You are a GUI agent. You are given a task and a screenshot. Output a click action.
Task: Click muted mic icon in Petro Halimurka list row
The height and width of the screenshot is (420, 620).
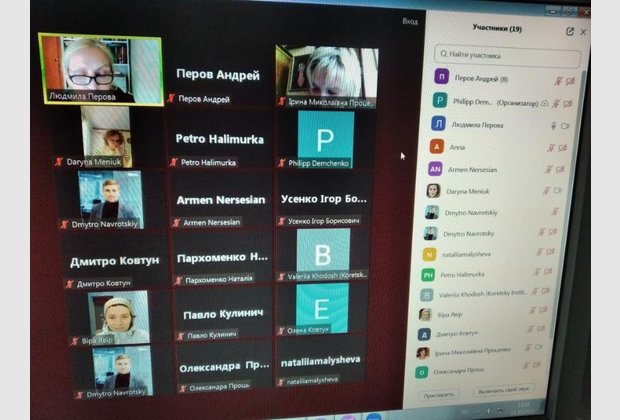tap(537, 272)
